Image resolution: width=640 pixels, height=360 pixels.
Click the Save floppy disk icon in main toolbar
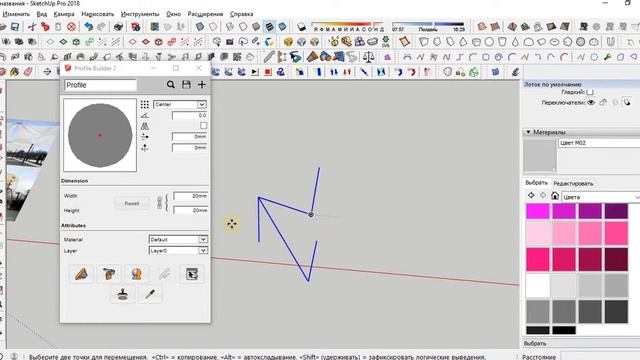pyautogui.click(x=15, y=27)
